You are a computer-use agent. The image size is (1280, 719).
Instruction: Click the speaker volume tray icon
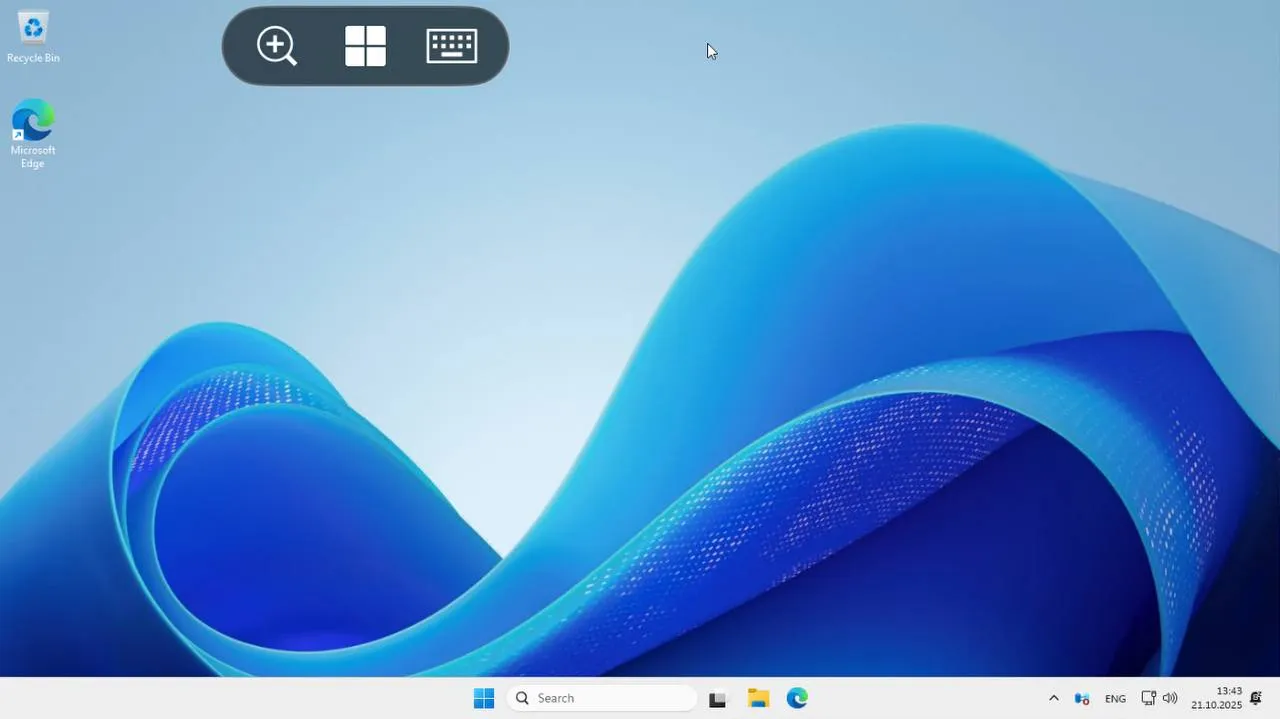tap(1170, 698)
